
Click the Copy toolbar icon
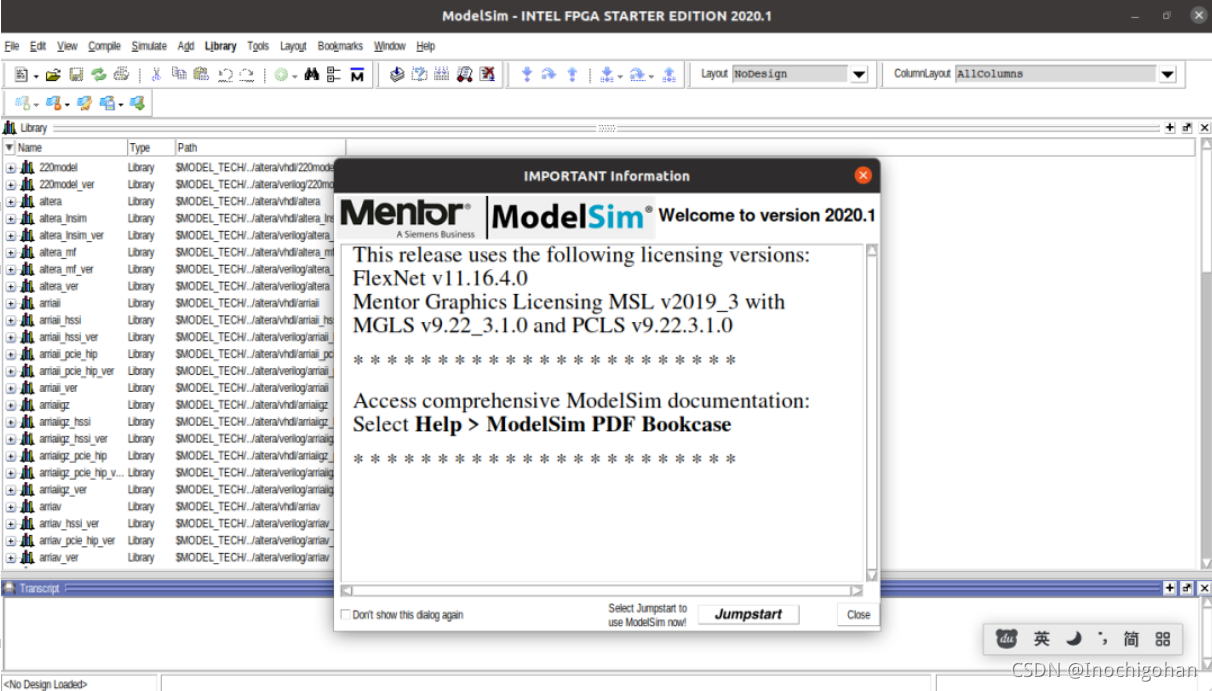click(178, 74)
